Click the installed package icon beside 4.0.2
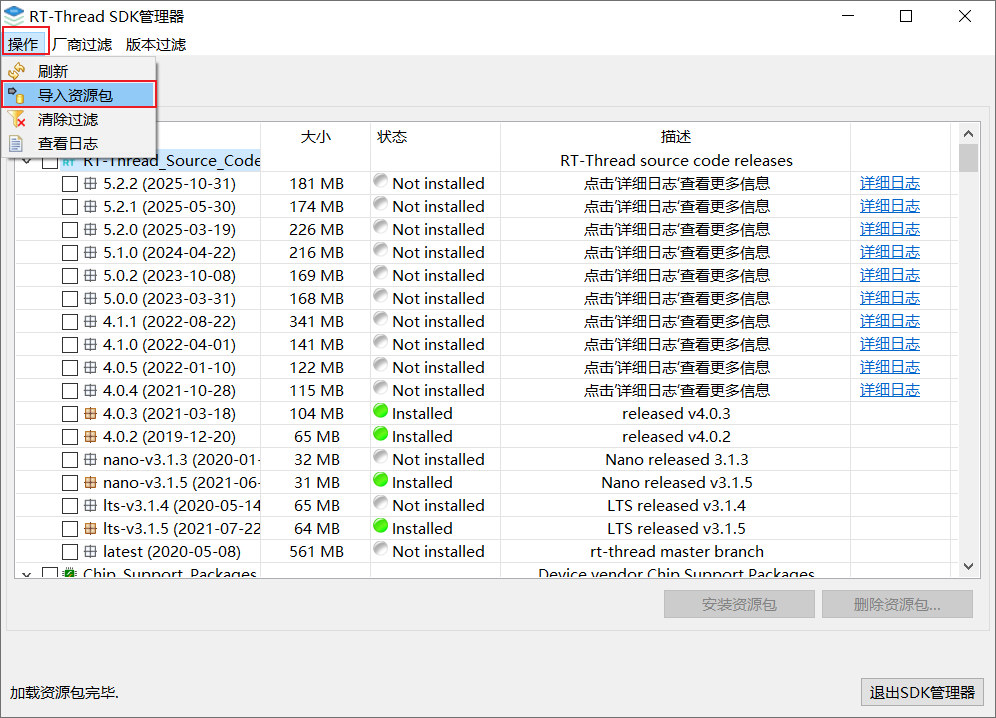Viewport: 996px width, 718px height. (x=91, y=437)
